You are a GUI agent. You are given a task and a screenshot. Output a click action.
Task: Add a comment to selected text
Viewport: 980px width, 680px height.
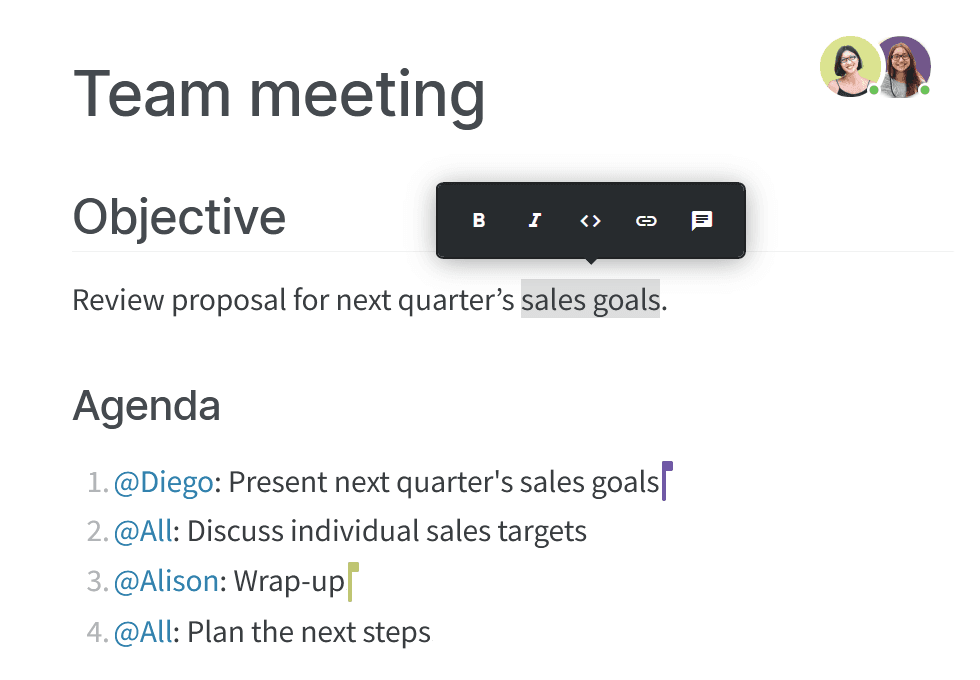click(x=703, y=220)
